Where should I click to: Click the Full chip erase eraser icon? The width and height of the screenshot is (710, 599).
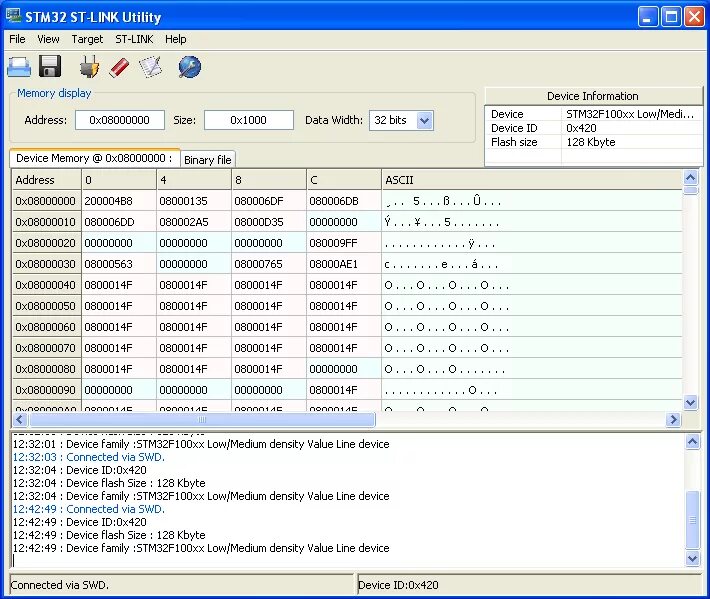119,67
